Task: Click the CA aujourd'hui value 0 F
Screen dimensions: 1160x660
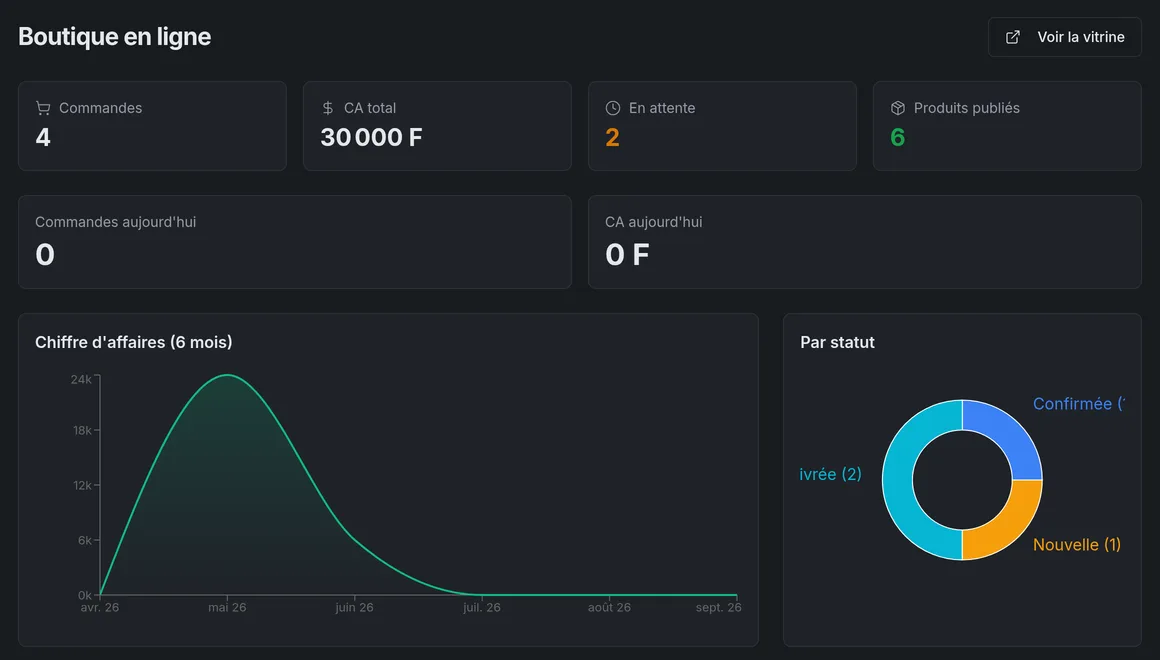Action: pyautogui.click(x=627, y=255)
